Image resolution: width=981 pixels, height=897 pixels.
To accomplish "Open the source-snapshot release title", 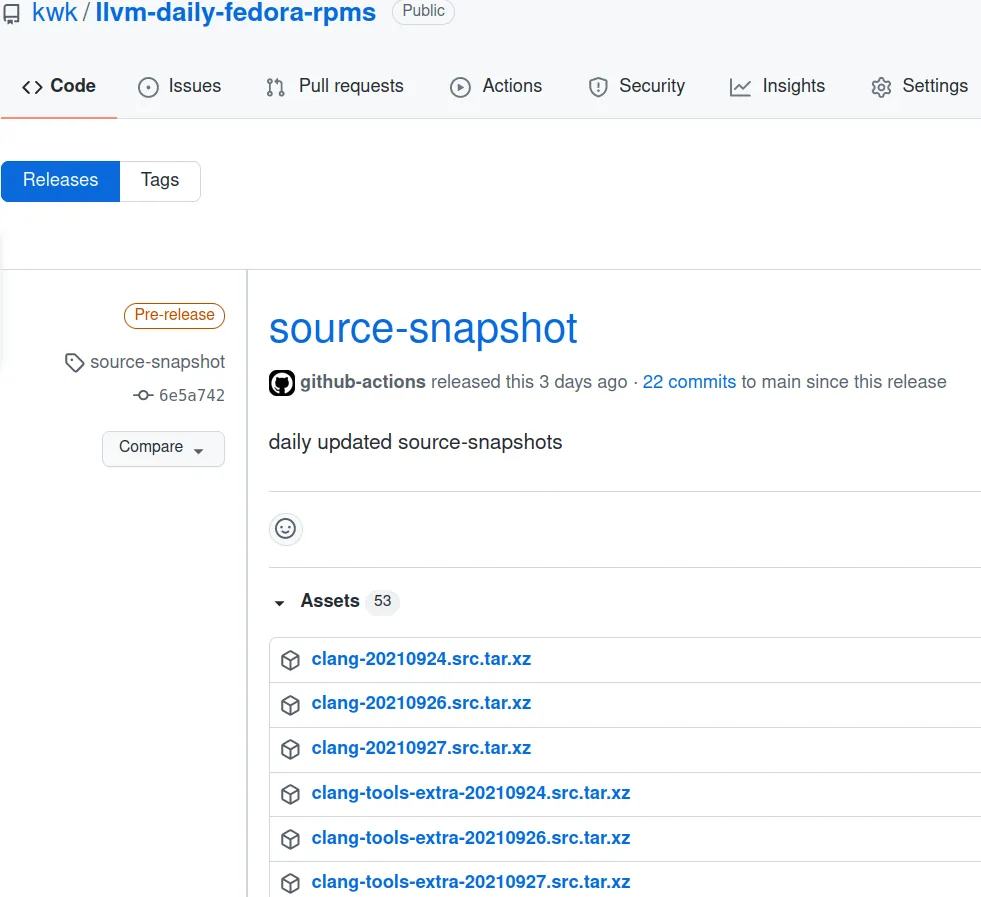I will tap(423, 329).
